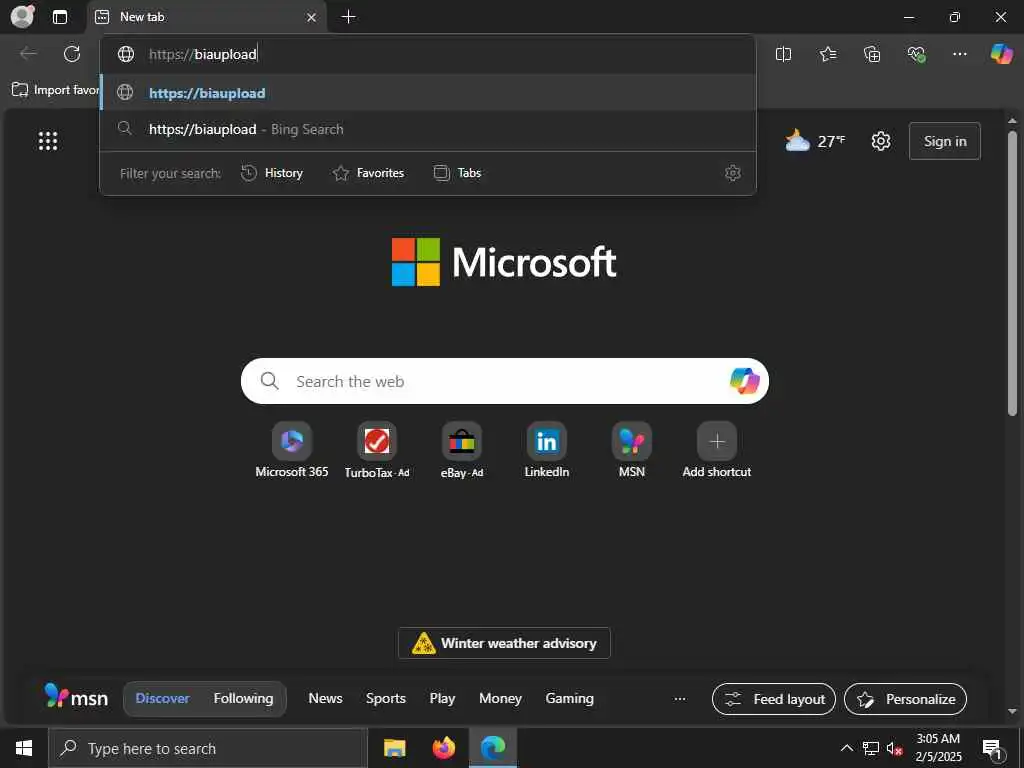Close the New tab tab
1024x768 pixels.
[312, 18]
